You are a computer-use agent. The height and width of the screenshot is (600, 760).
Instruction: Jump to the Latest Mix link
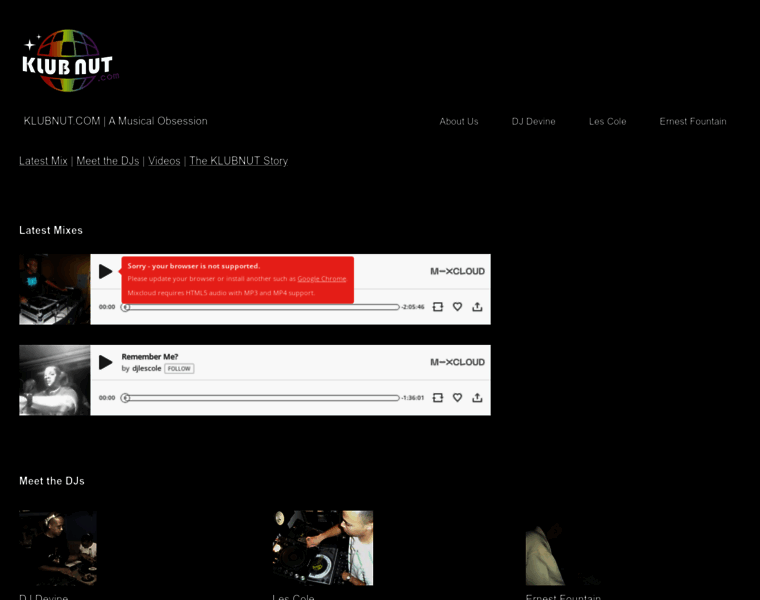coord(43,161)
